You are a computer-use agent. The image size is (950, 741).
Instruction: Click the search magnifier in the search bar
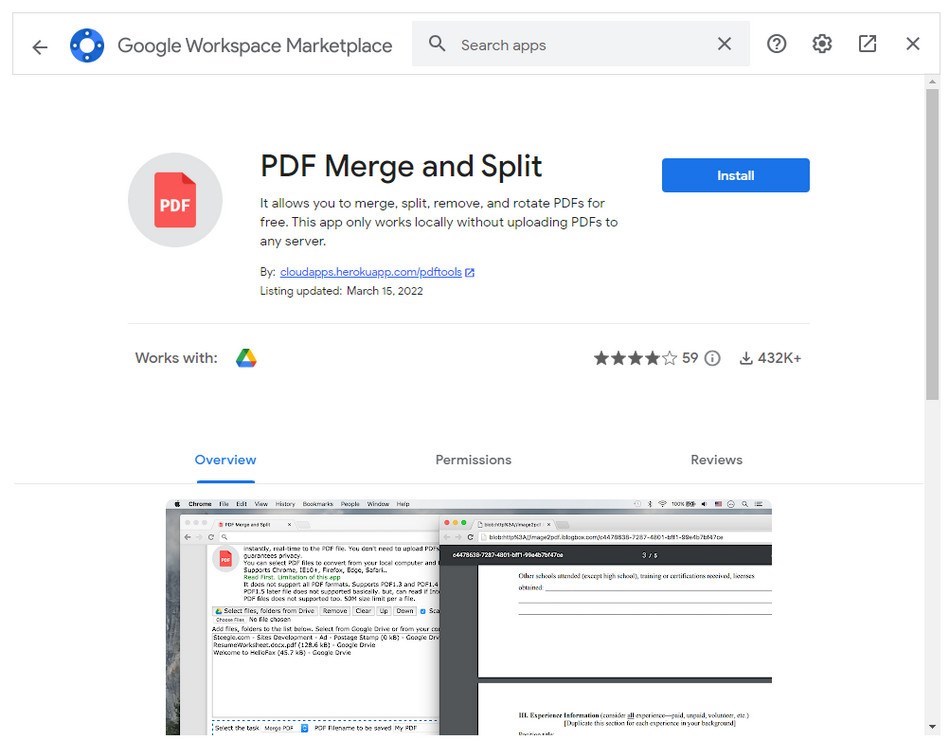click(x=436, y=44)
